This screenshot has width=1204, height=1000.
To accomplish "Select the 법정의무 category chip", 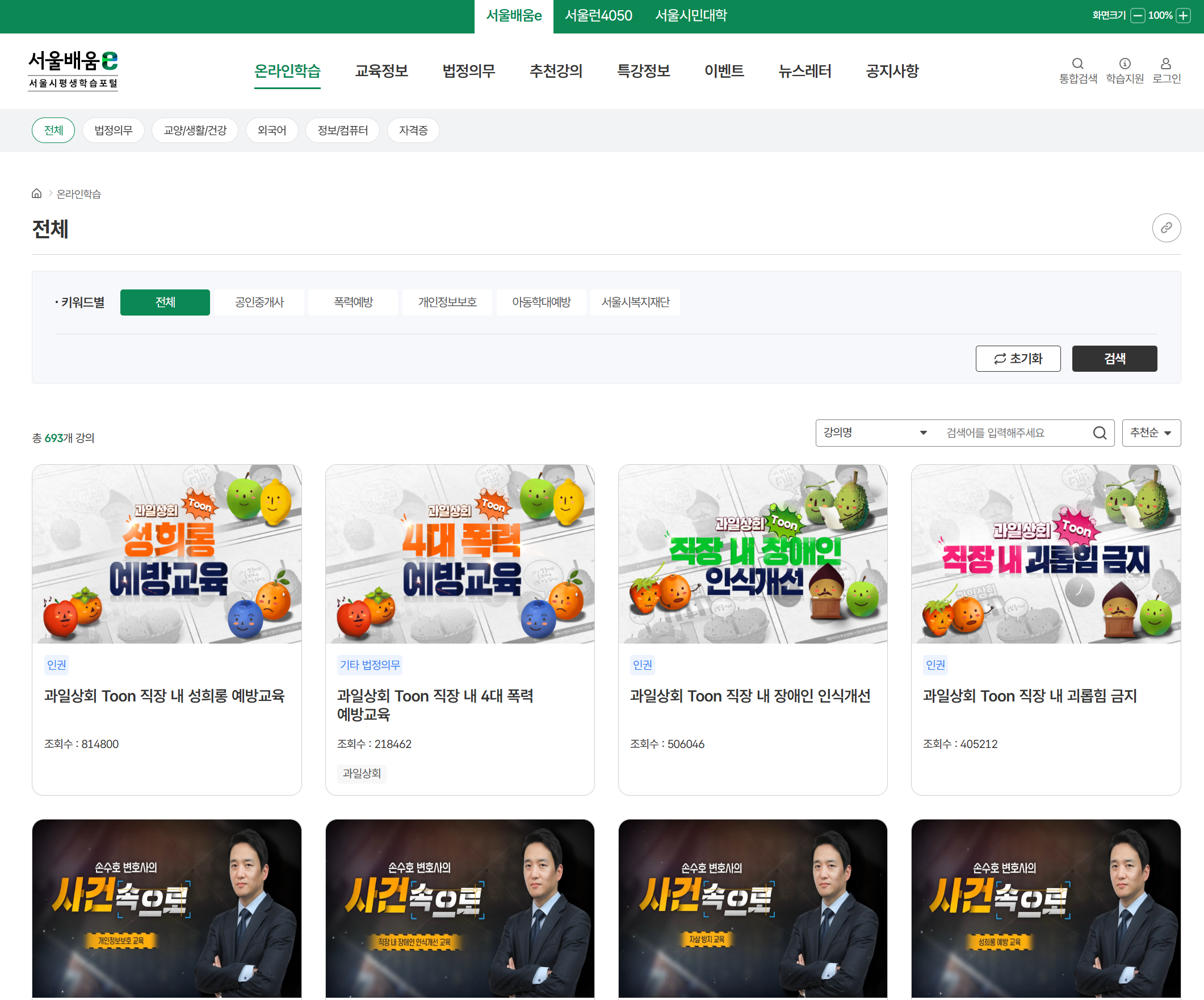I will [x=113, y=131].
